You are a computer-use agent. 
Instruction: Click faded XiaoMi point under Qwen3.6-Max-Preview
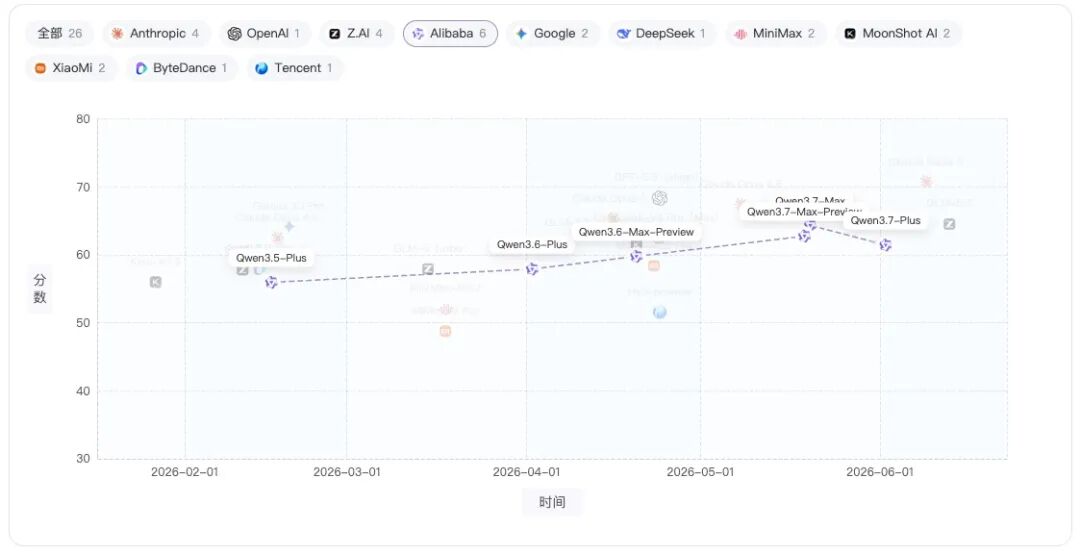click(654, 265)
